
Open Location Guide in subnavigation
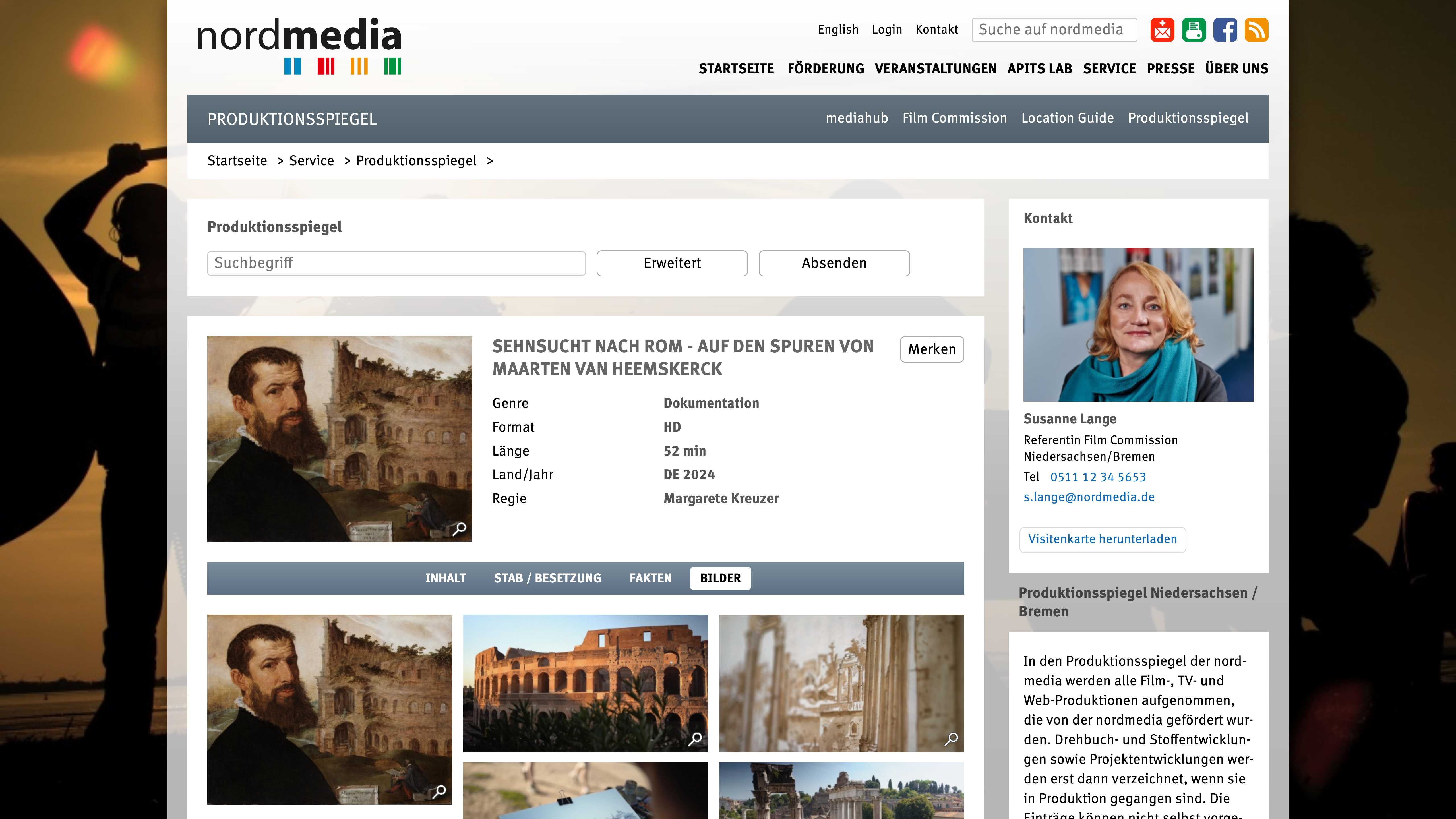click(x=1067, y=118)
